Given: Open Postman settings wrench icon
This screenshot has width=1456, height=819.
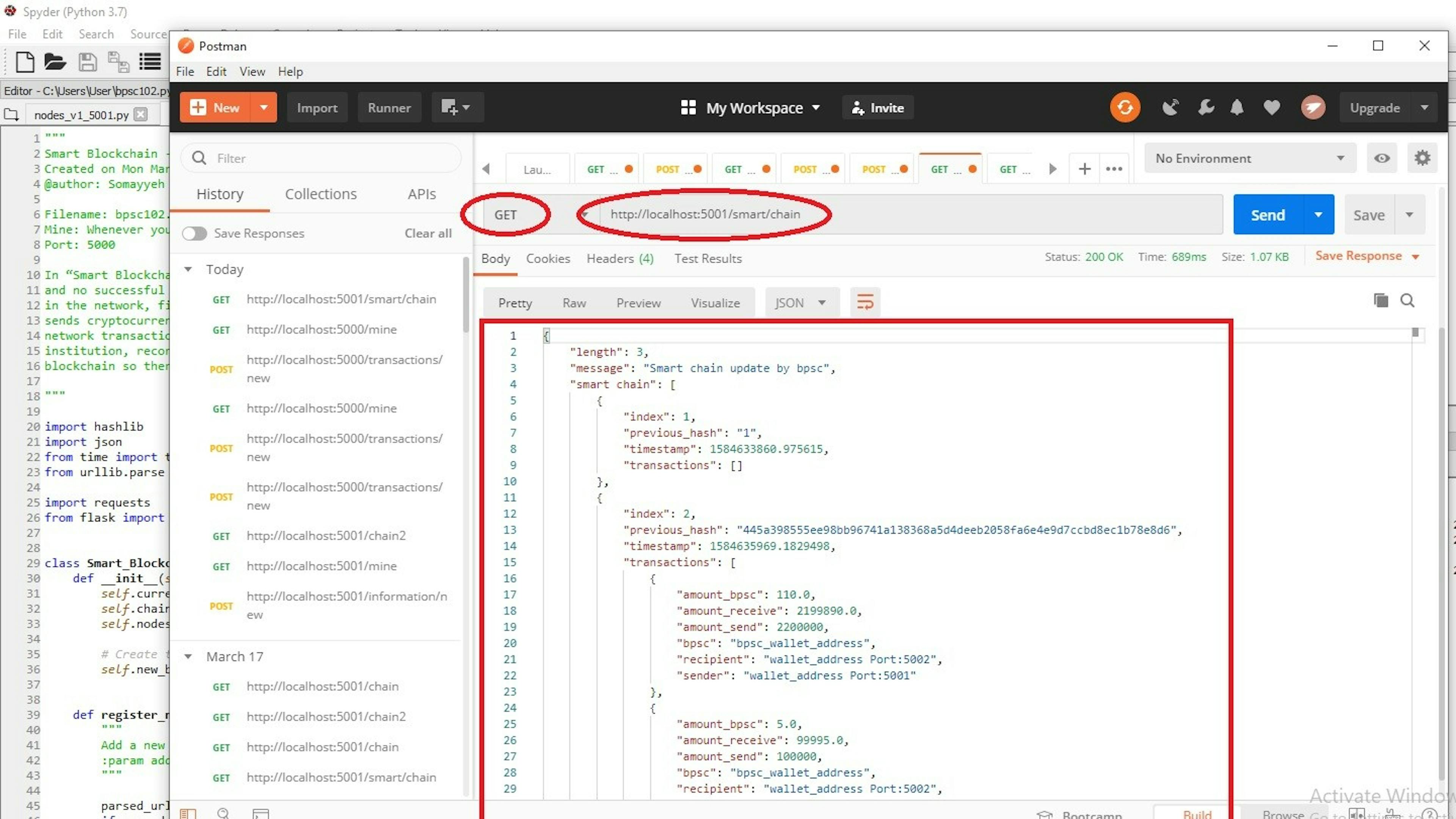Looking at the screenshot, I should [1206, 107].
